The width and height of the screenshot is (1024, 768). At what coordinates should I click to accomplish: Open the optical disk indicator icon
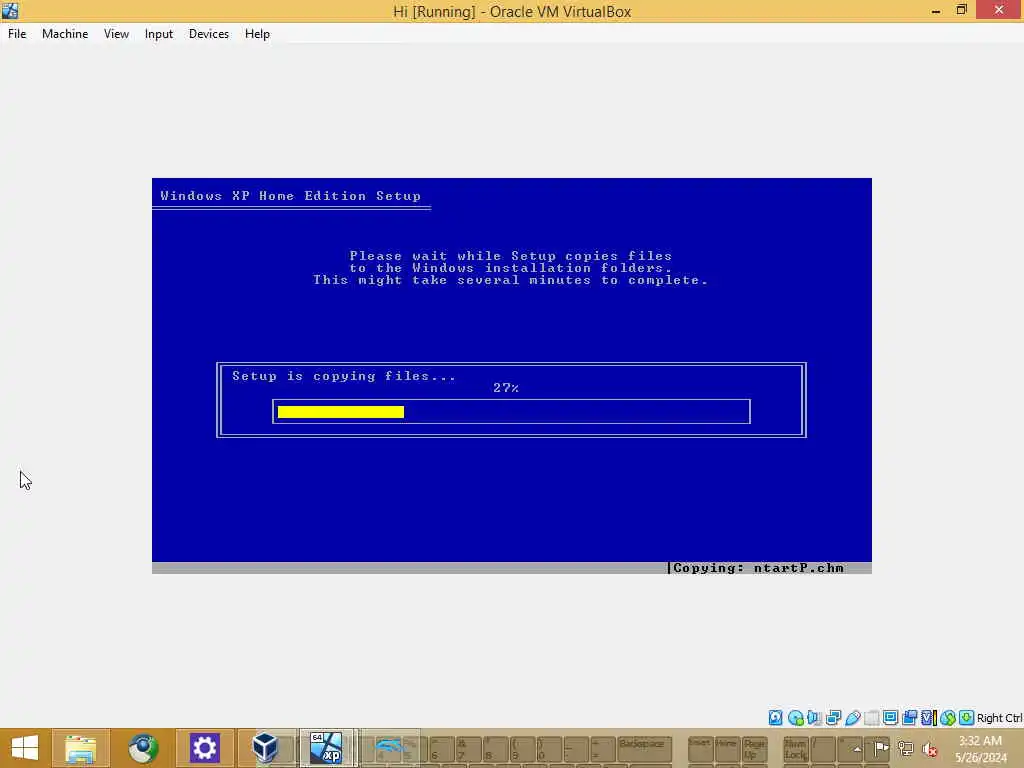[x=795, y=718]
